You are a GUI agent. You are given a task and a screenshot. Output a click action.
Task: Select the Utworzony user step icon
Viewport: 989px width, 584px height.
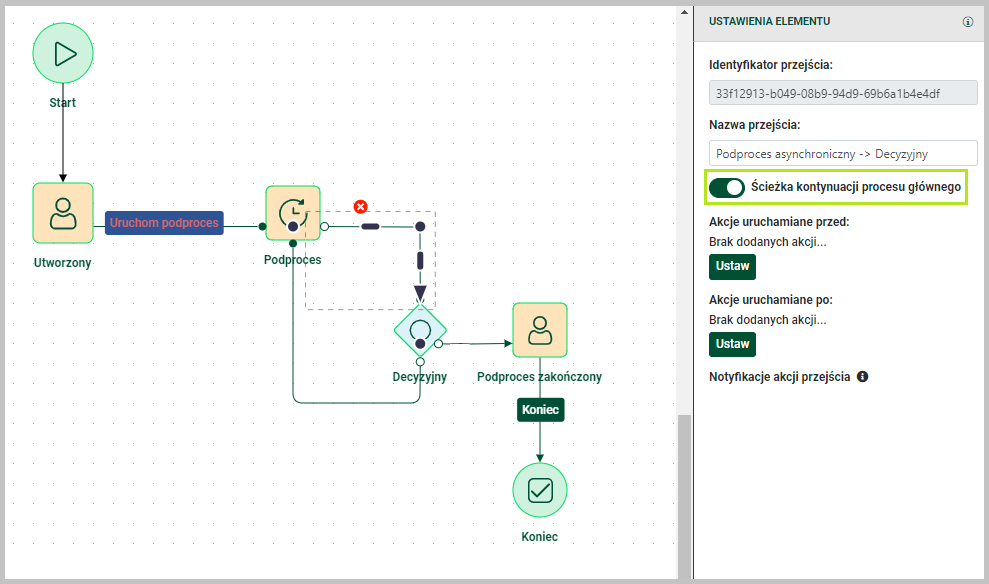click(63, 213)
